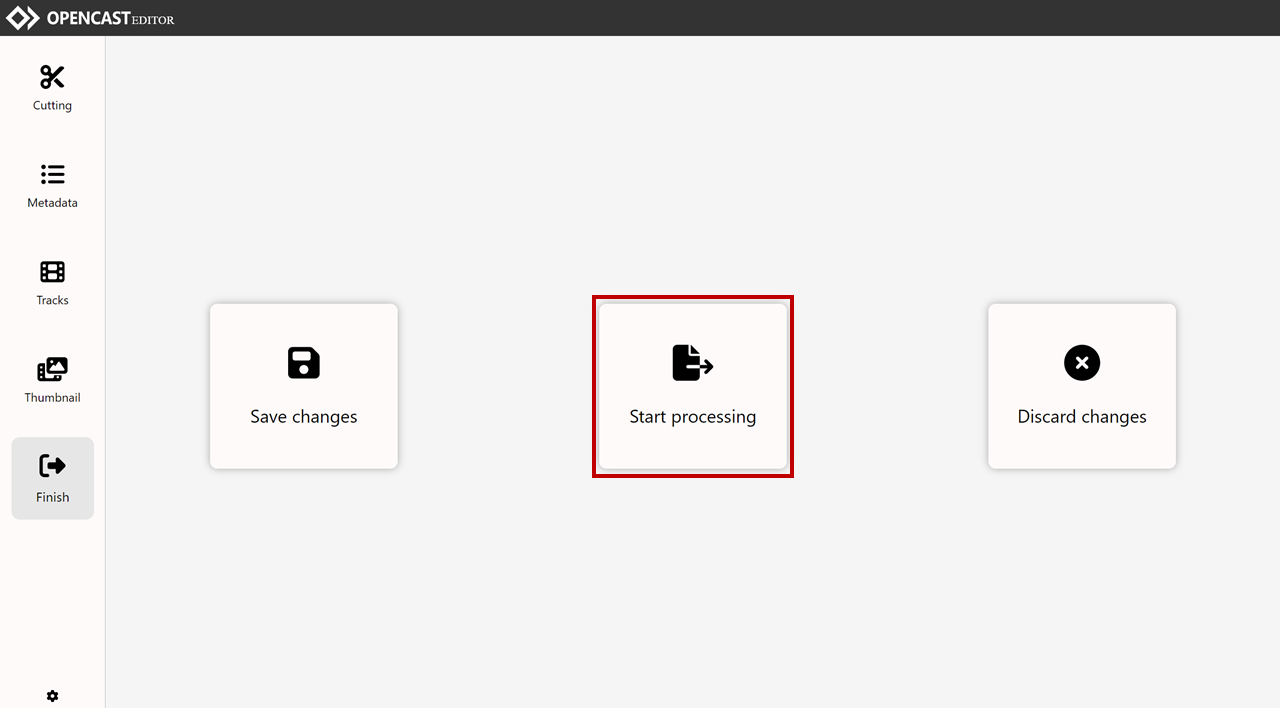Go to the Tracks tab label
Screen dimensions: 1280x708
(52, 300)
